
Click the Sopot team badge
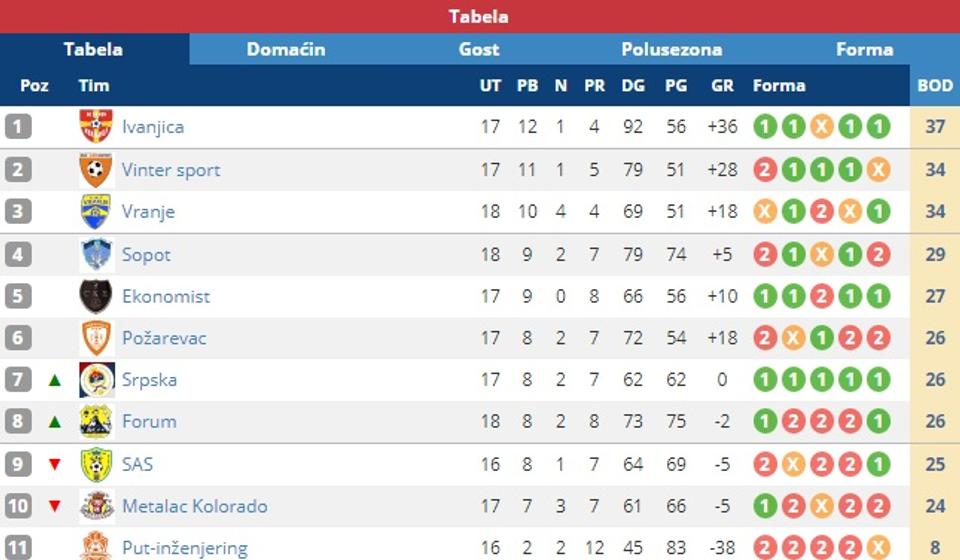pos(96,255)
